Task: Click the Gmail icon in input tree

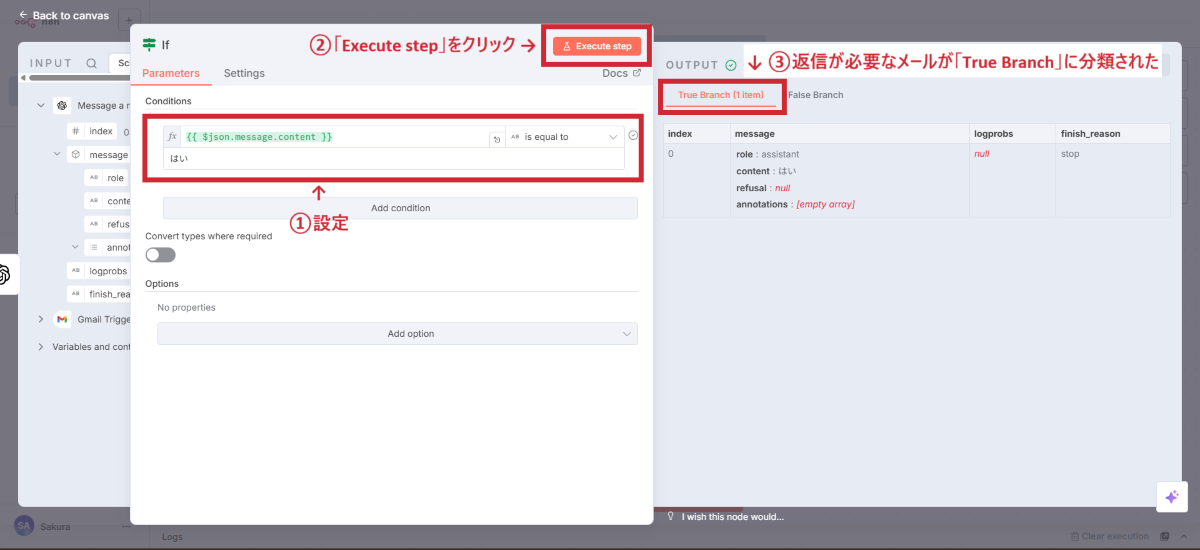Action: [62, 319]
